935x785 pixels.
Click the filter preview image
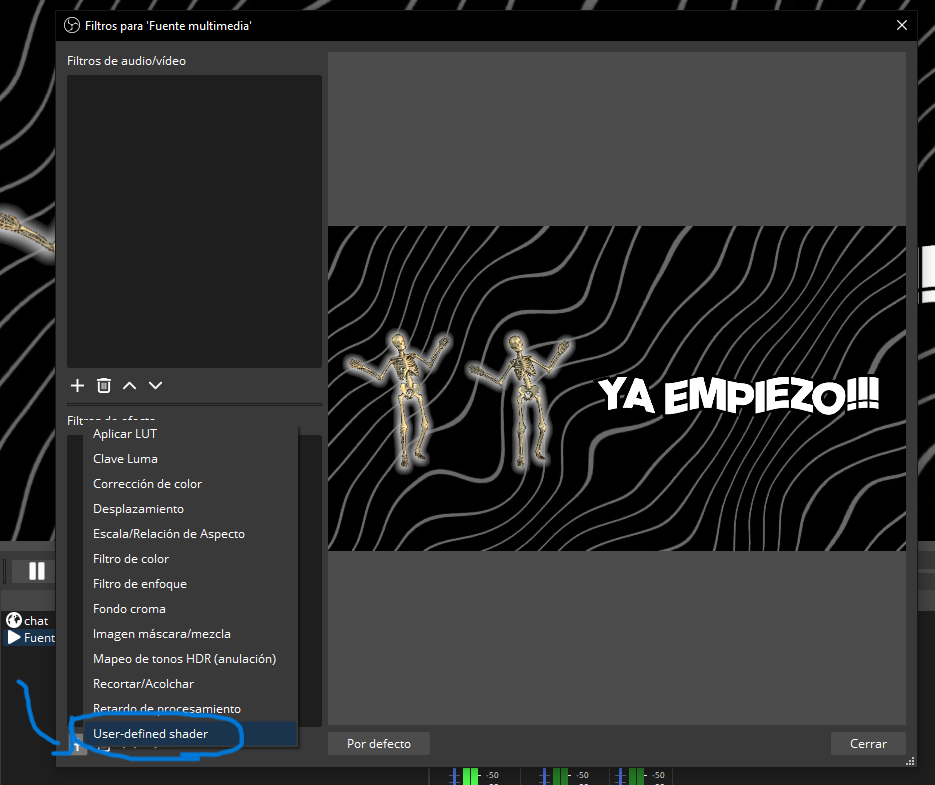point(617,388)
